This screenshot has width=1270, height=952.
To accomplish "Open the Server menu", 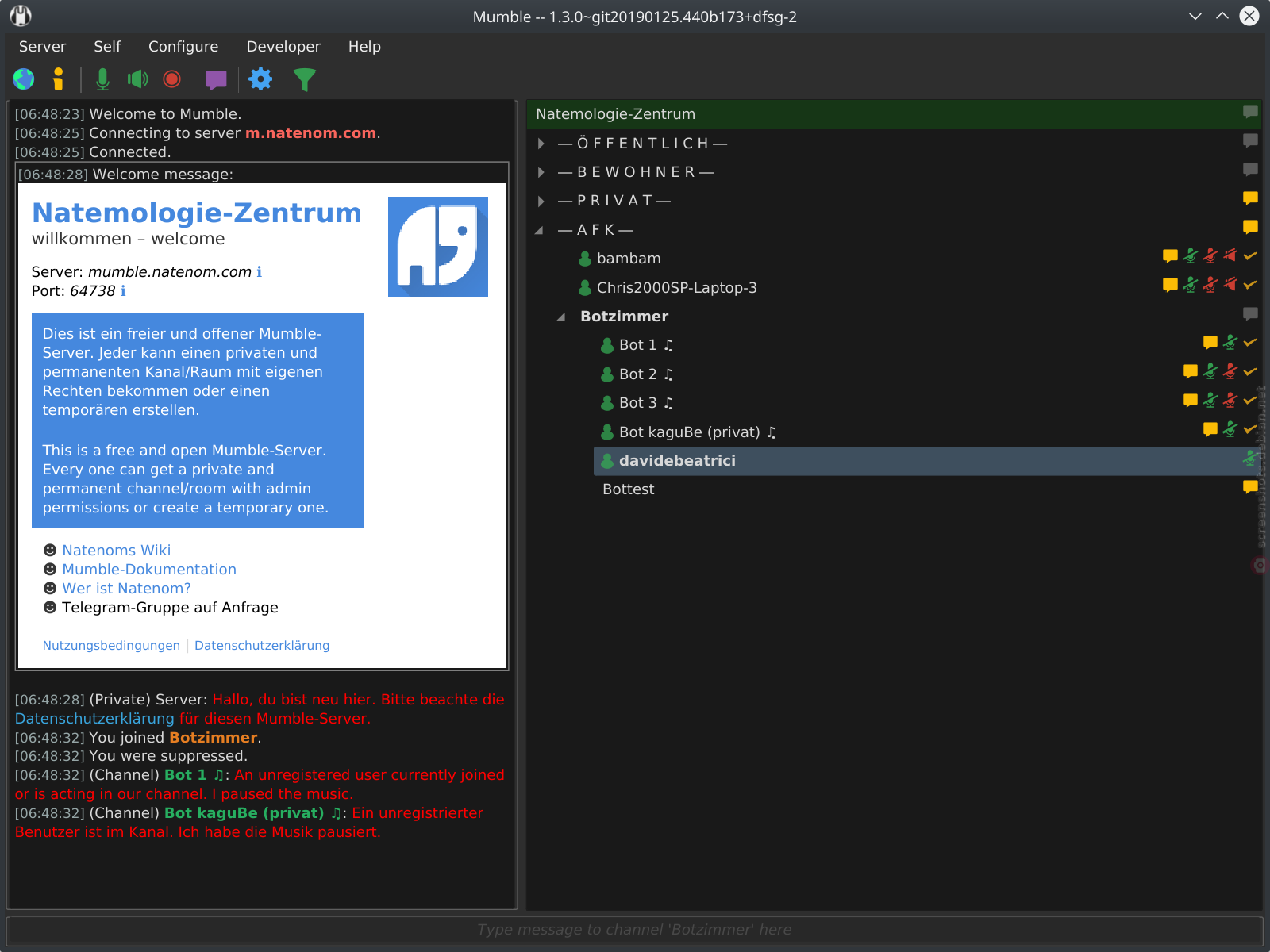I will 42,47.
